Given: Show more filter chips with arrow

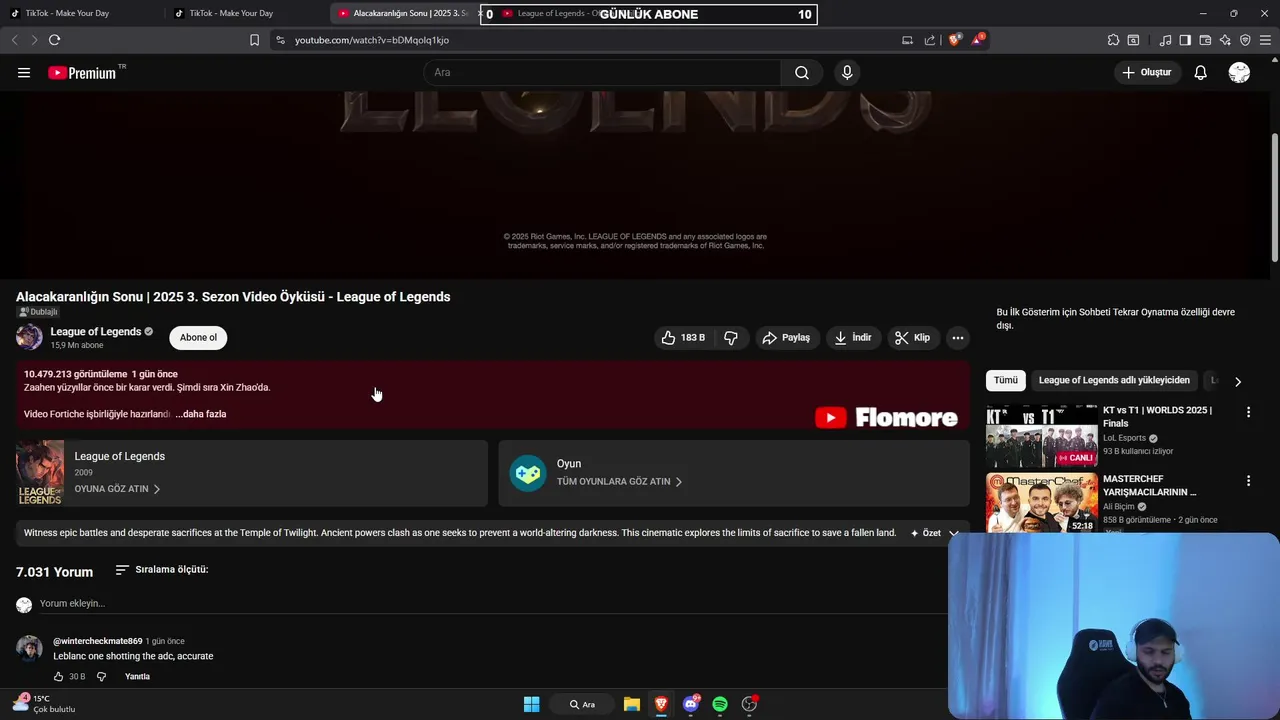Looking at the screenshot, I should coord(1238,381).
